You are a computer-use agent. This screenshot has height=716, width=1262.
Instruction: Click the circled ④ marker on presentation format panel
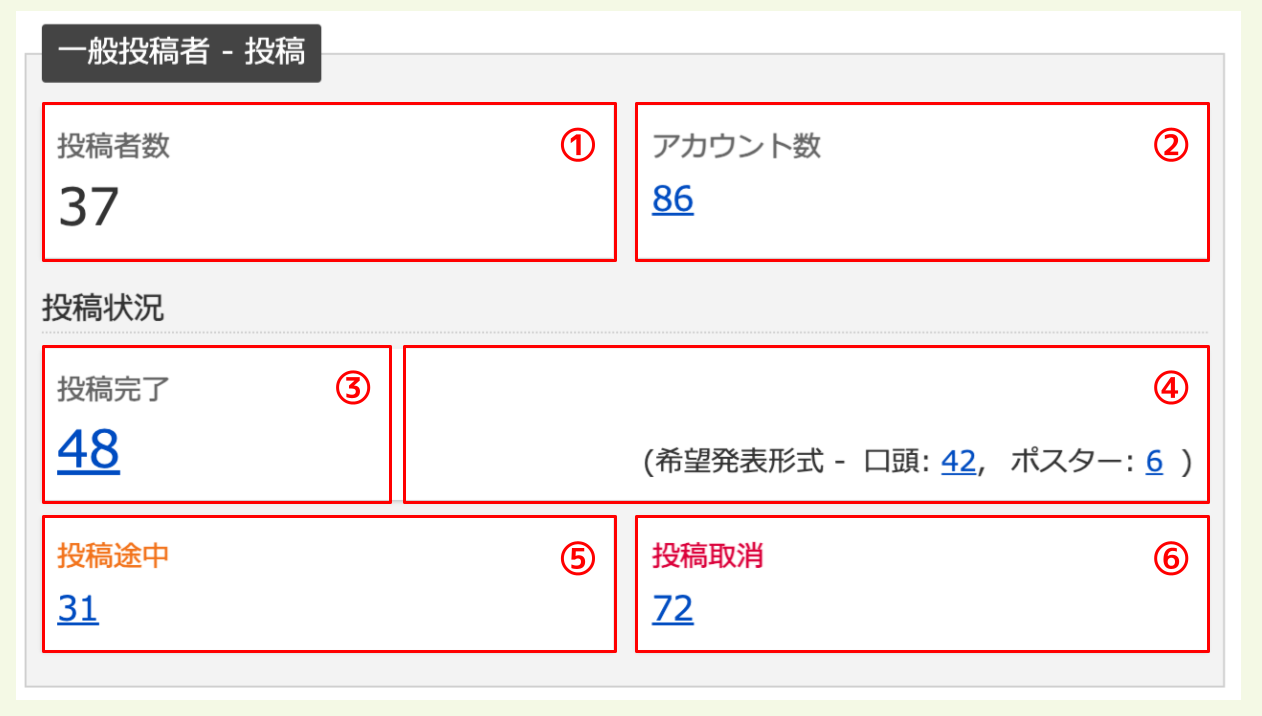click(x=1173, y=389)
